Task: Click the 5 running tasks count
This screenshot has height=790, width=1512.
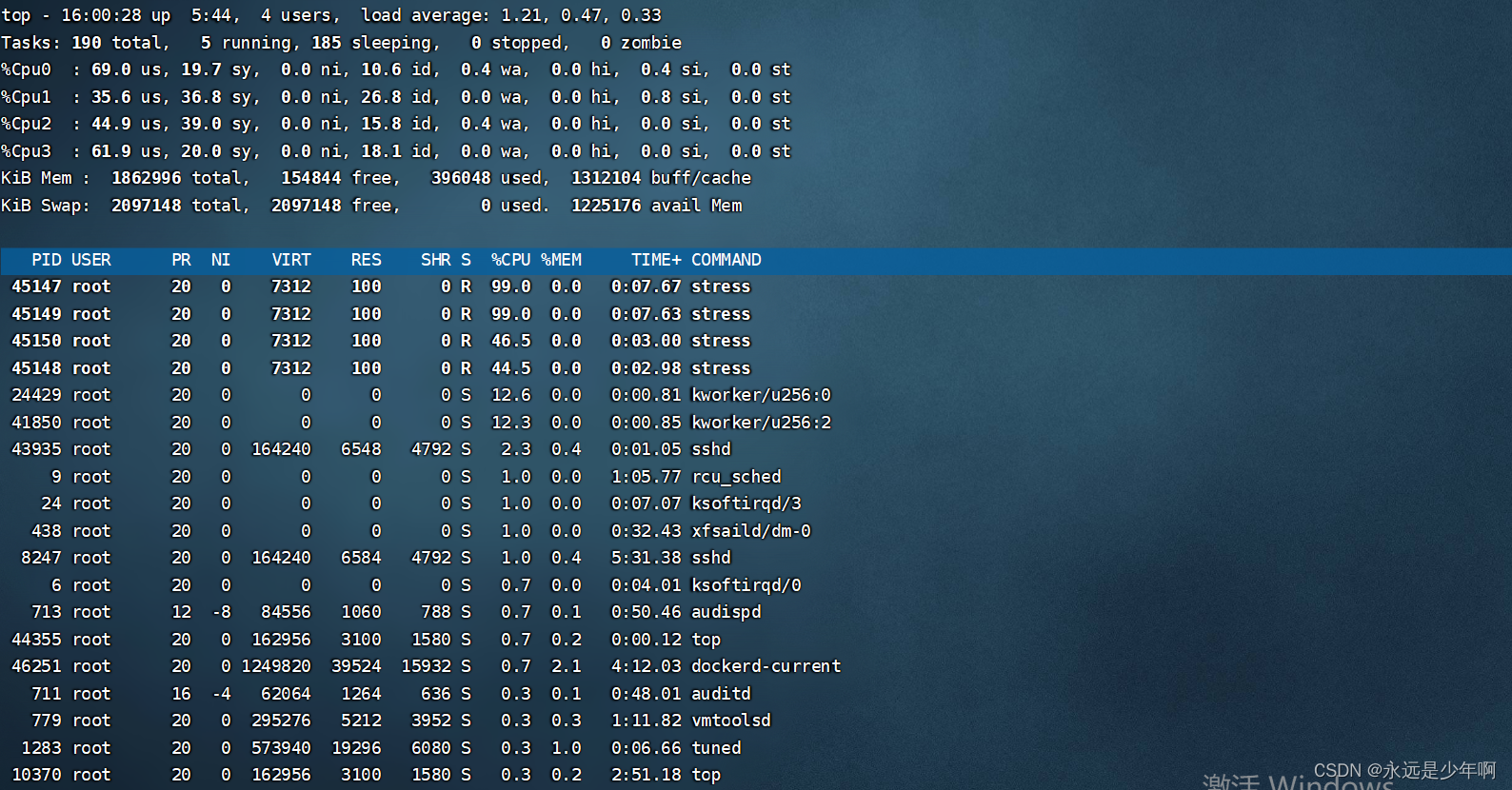Action: click(207, 43)
